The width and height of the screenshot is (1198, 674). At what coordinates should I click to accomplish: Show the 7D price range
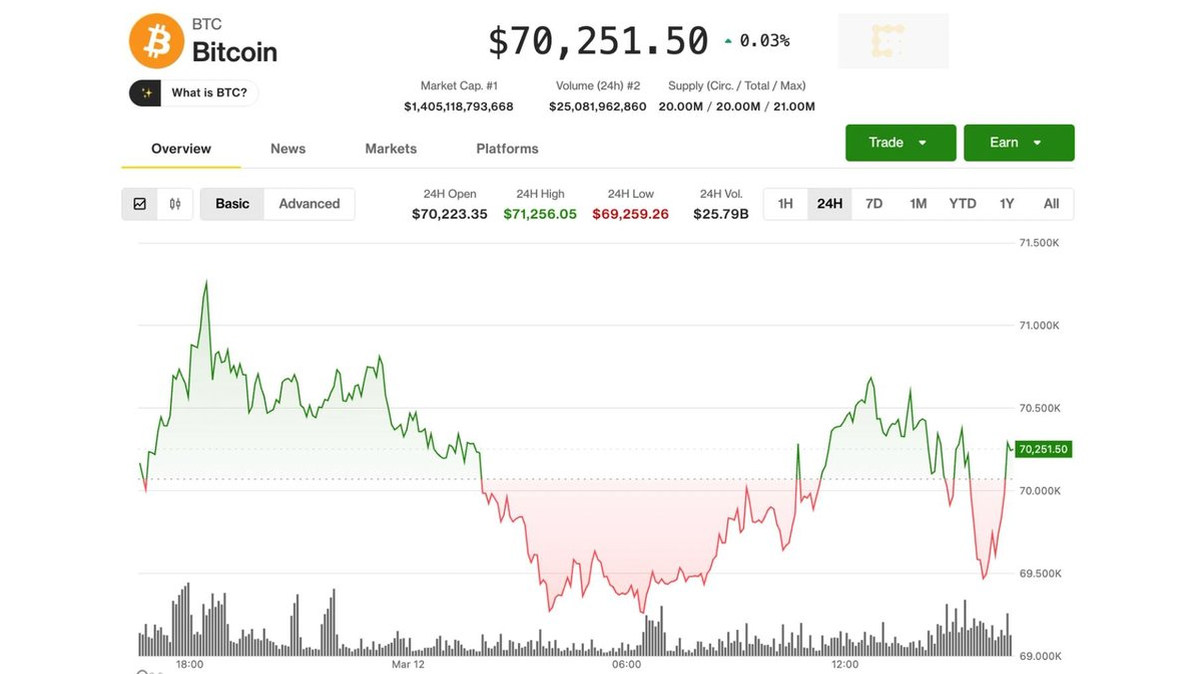point(874,204)
